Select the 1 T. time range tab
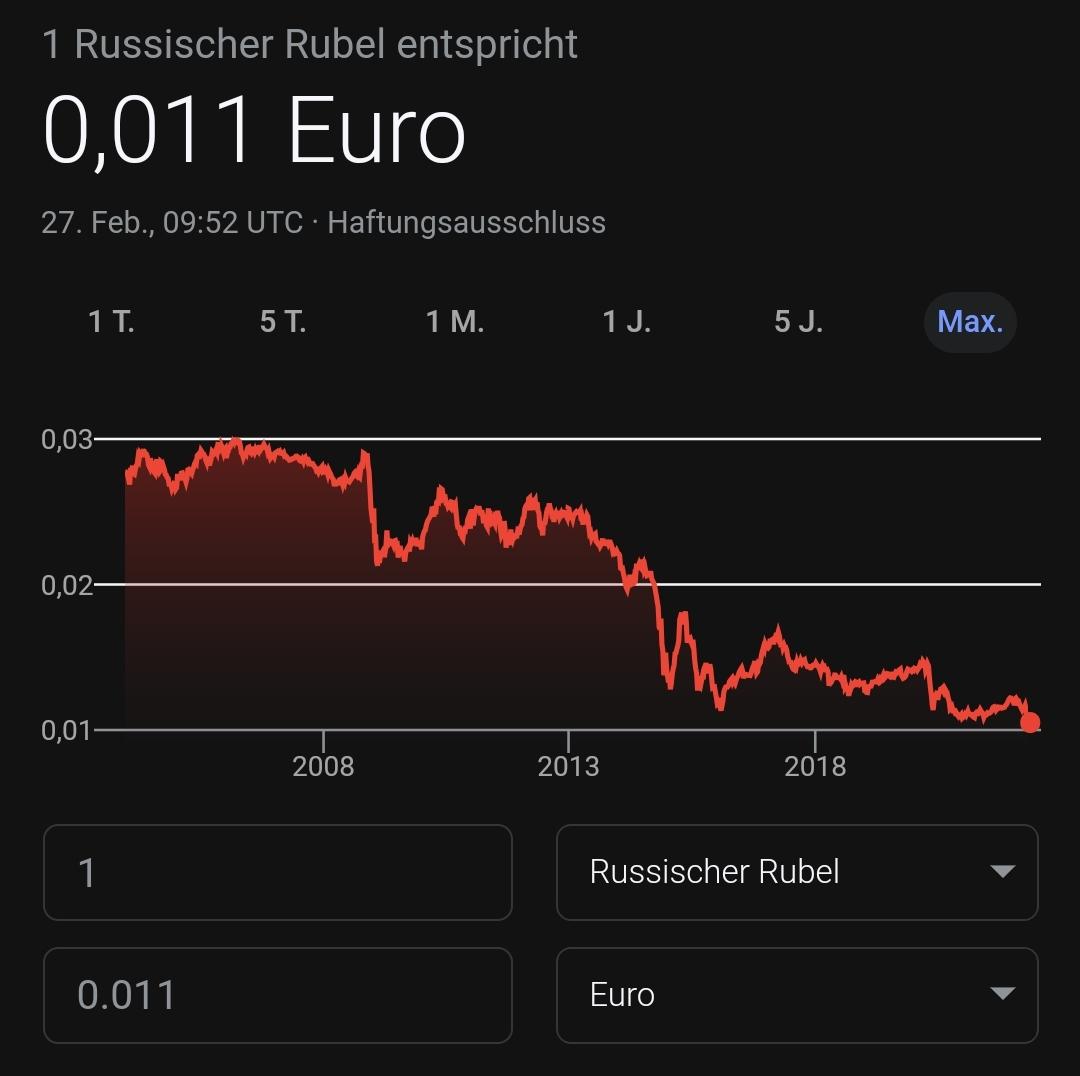The height and width of the screenshot is (1076, 1080). pos(112,322)
